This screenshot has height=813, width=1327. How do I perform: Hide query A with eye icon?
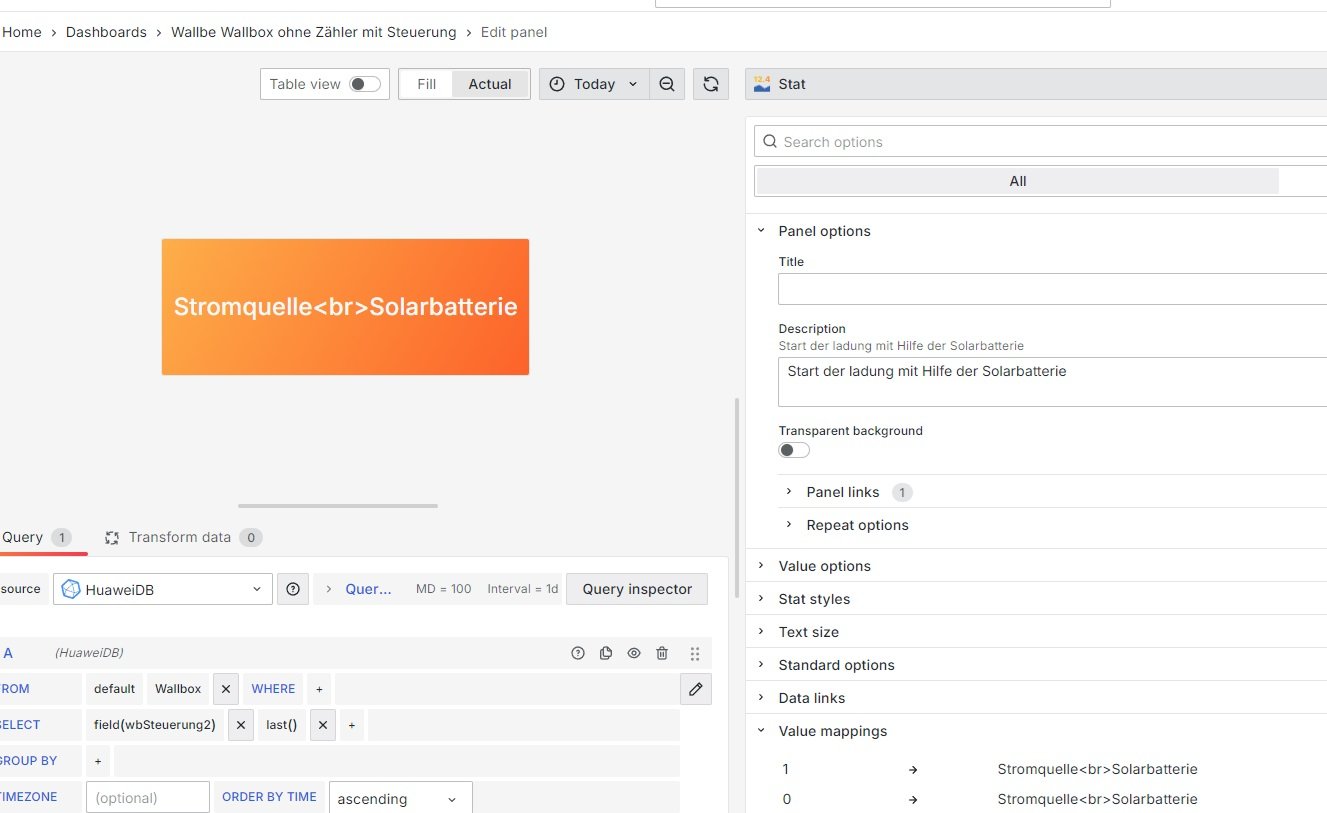point(634,653)
